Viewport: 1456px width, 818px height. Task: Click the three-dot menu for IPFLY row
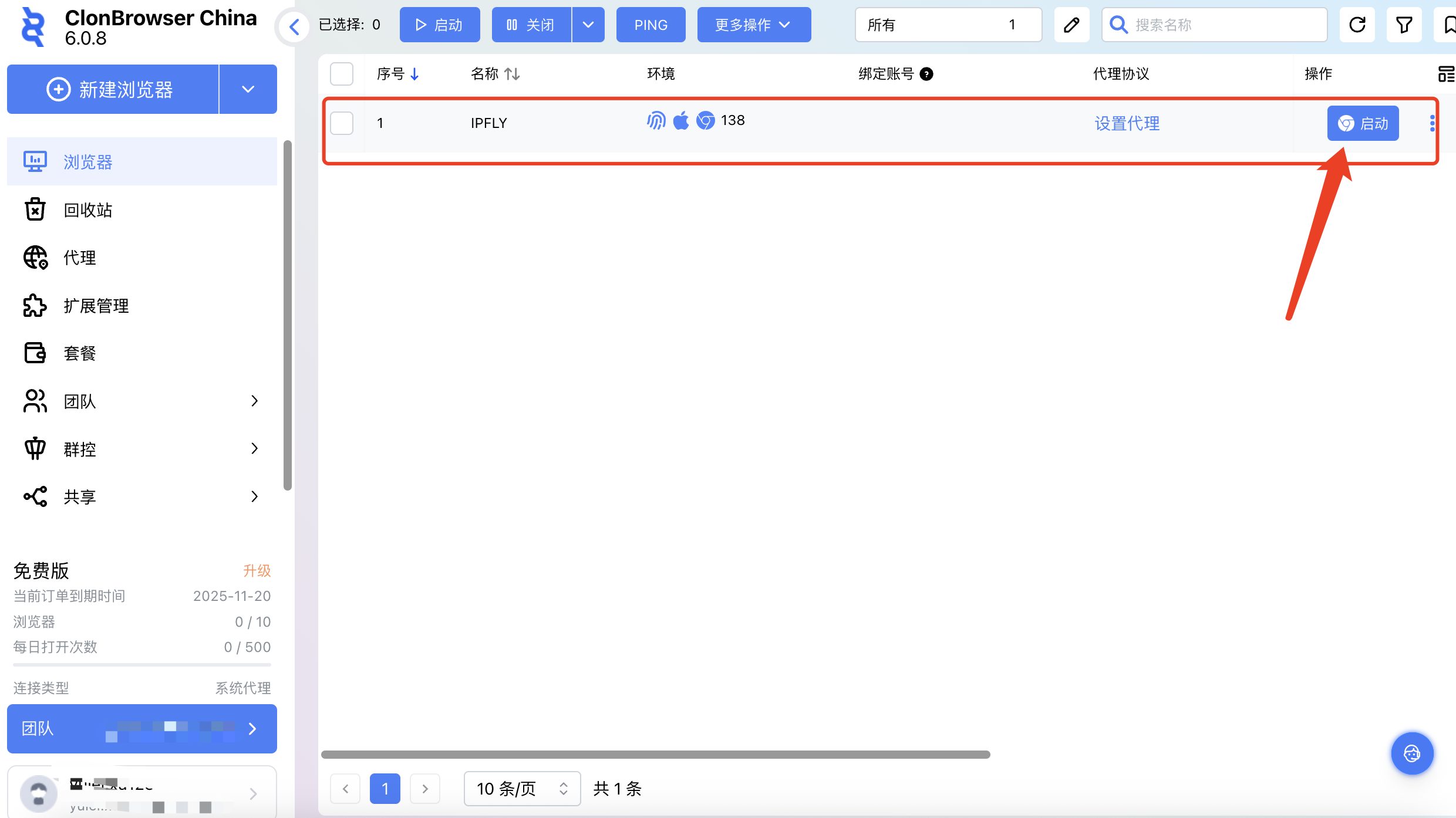pyautogui.click(x=1432, y=123)
